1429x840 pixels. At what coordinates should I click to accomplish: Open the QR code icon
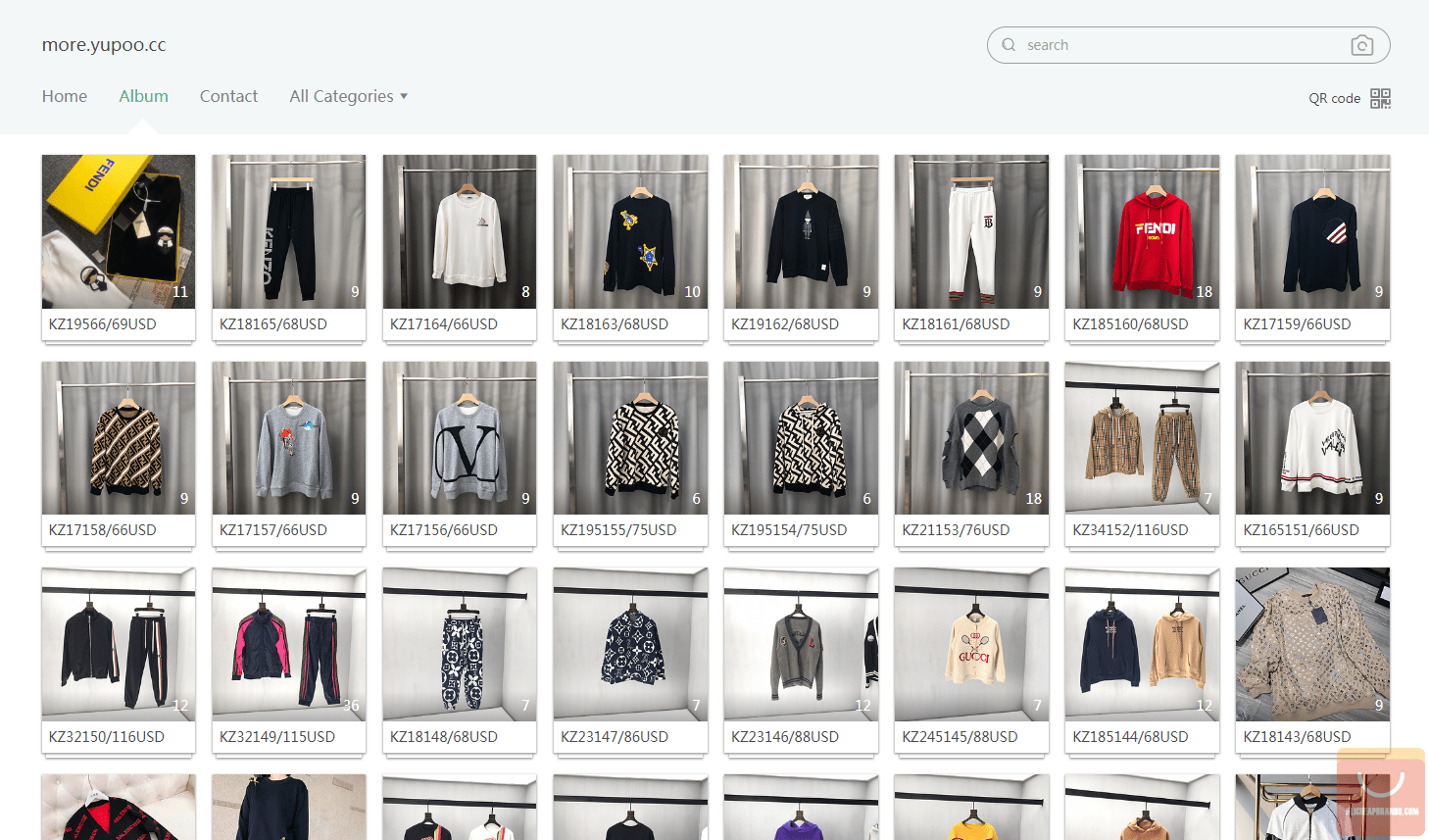pyautogui.click(x=1380, y=98)
